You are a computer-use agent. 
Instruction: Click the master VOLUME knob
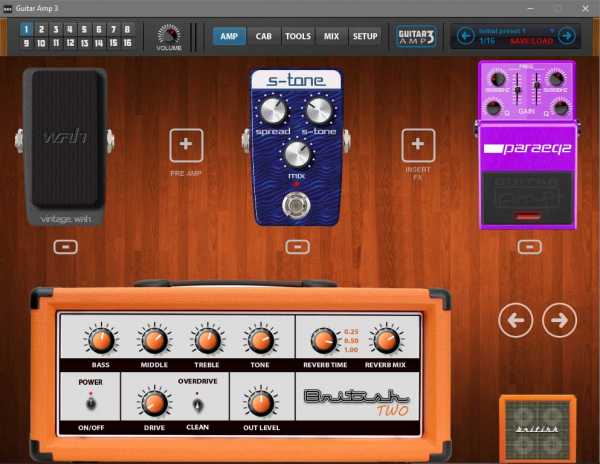[169, 34]
